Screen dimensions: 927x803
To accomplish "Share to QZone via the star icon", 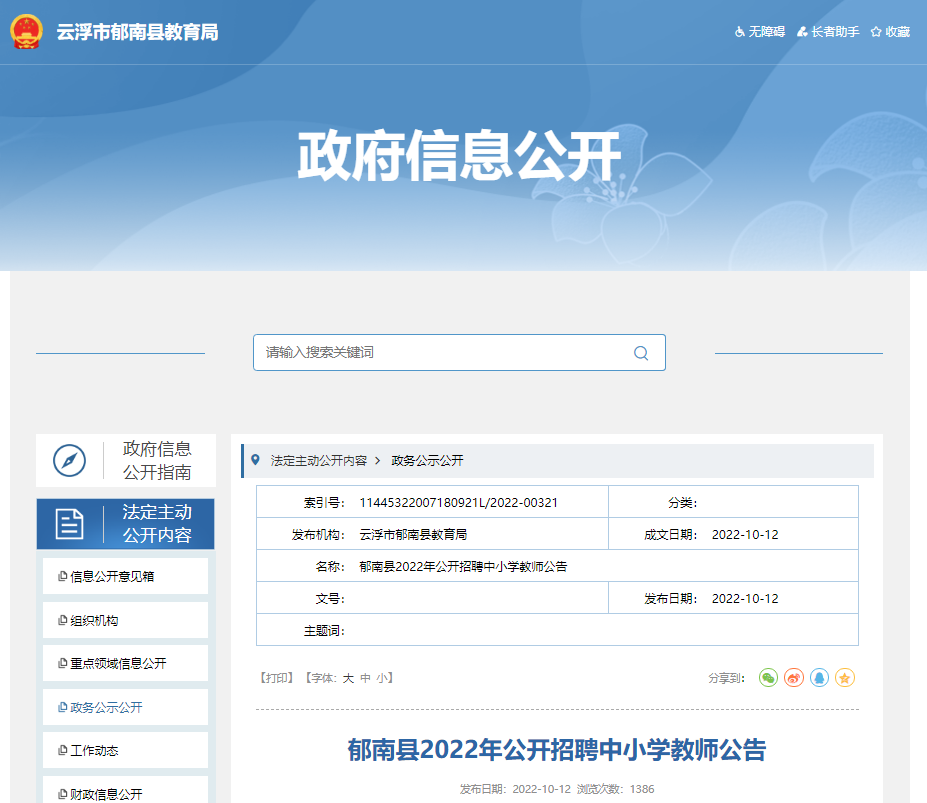I will [845, 678].
